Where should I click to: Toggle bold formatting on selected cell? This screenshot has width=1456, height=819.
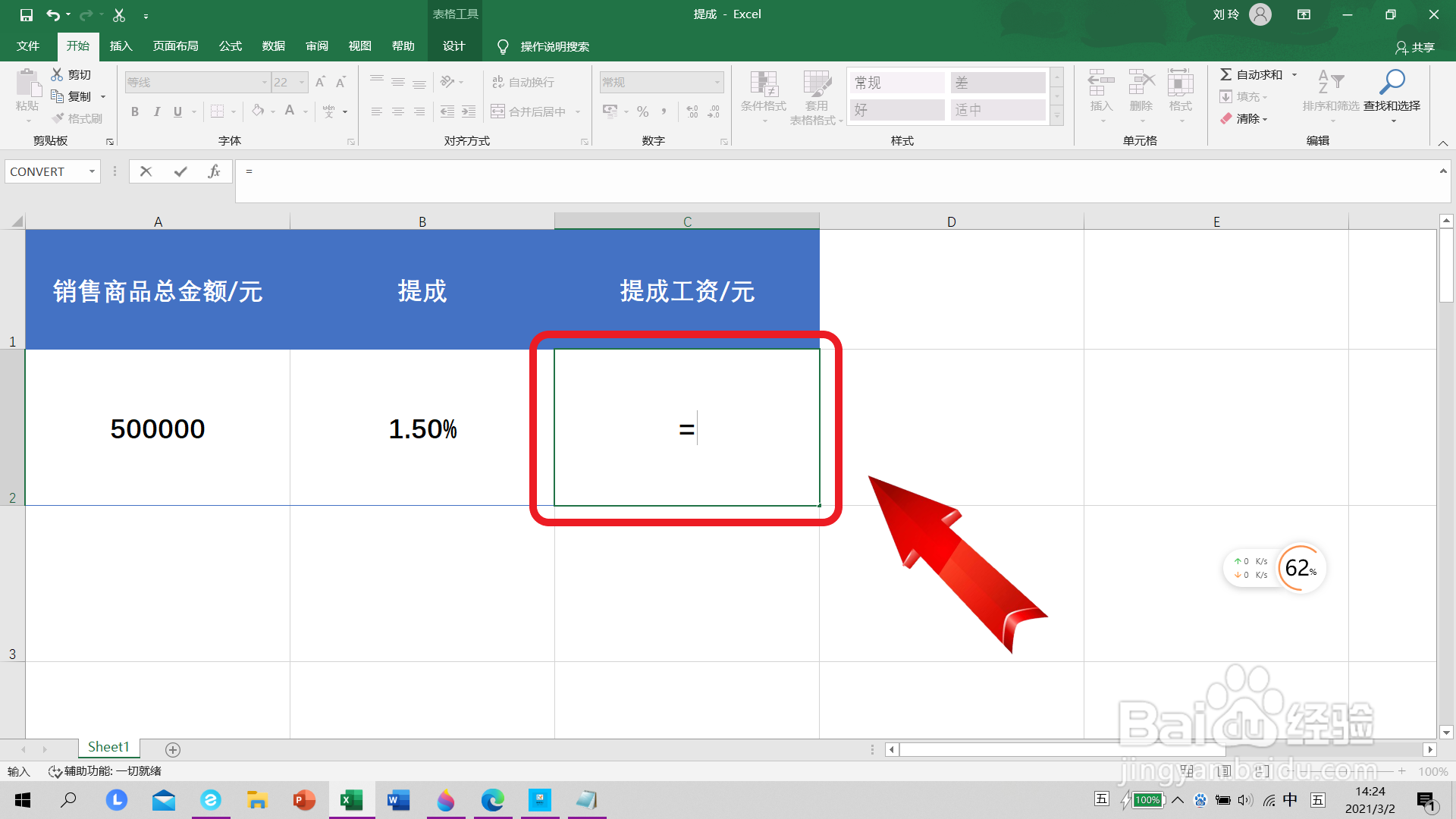(135, 111)
